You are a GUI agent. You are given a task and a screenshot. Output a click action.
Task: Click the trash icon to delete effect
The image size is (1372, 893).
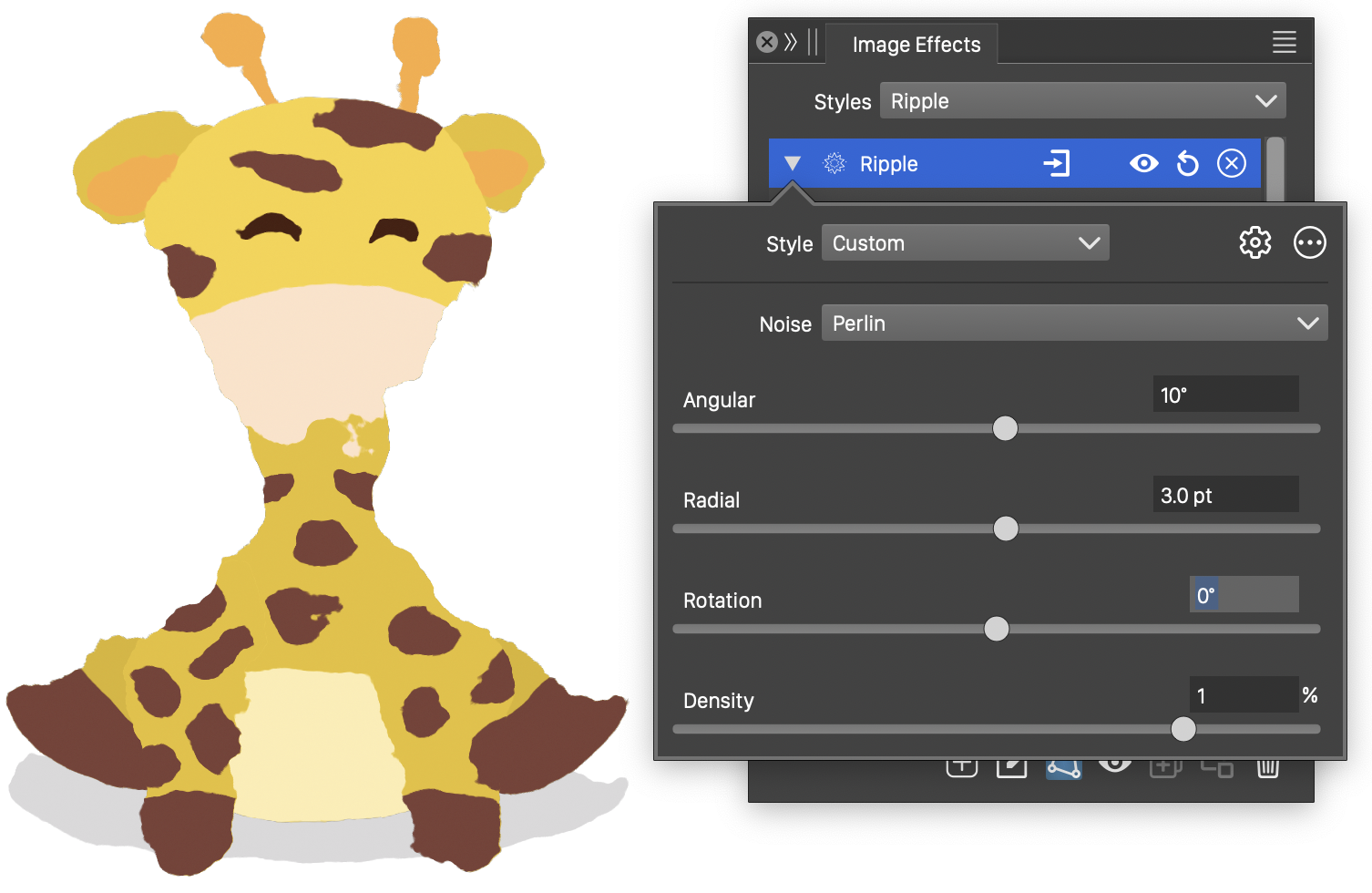tap(1267, 768)
